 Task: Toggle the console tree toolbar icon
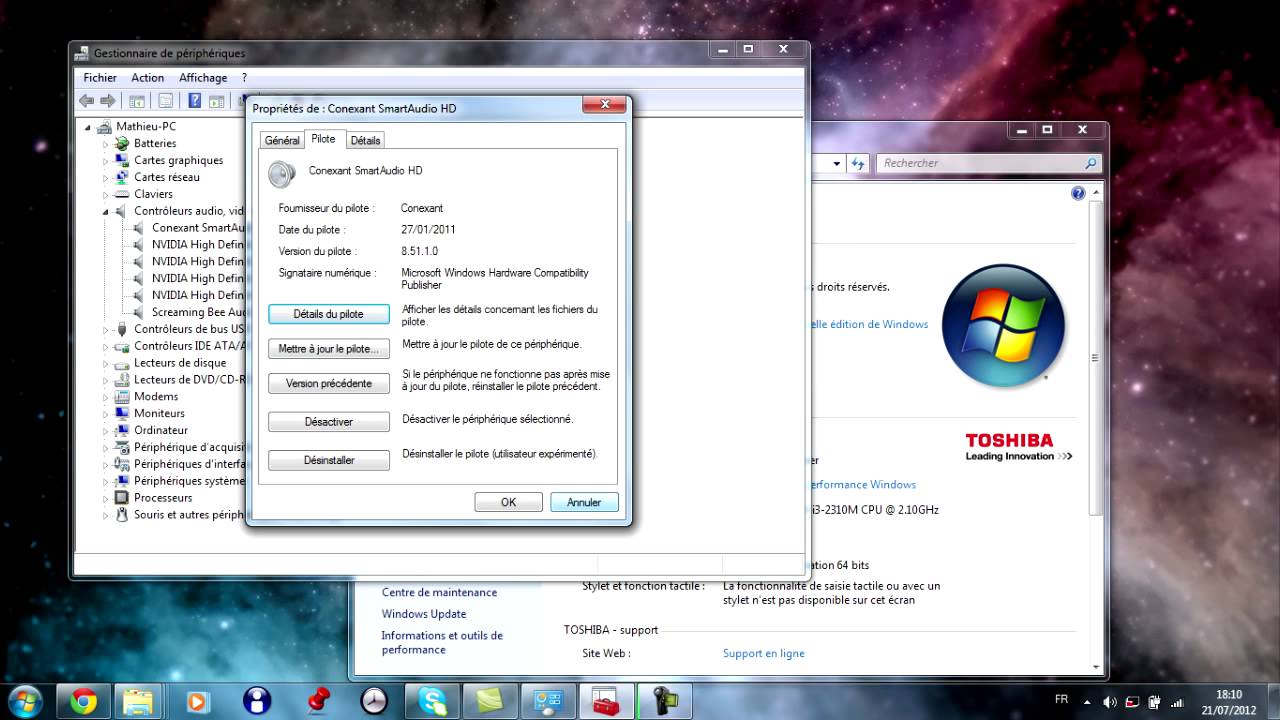pyautogui.click(x=137, y=101)
